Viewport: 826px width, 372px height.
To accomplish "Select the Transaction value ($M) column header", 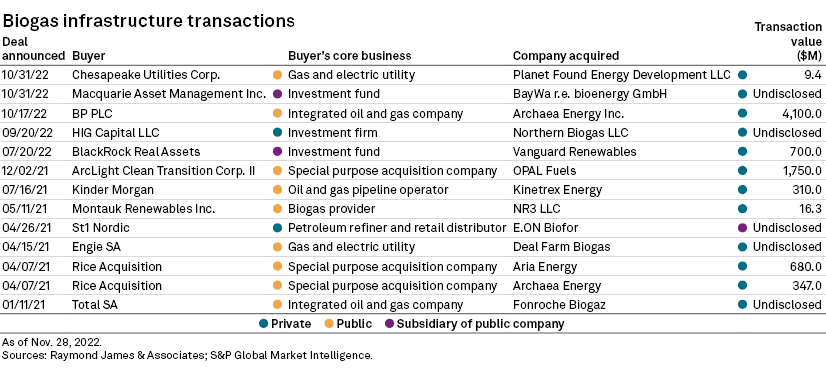I will point(788,41).
